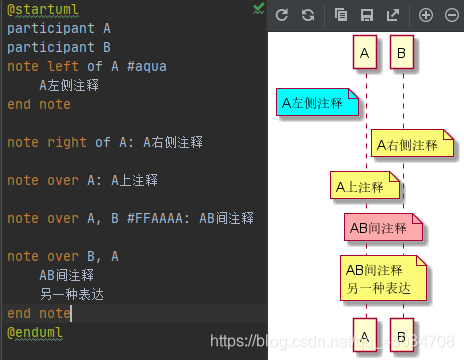Open diagram in external window icon
This screenshot has width=464, height=360.
(x=393, y=15)
